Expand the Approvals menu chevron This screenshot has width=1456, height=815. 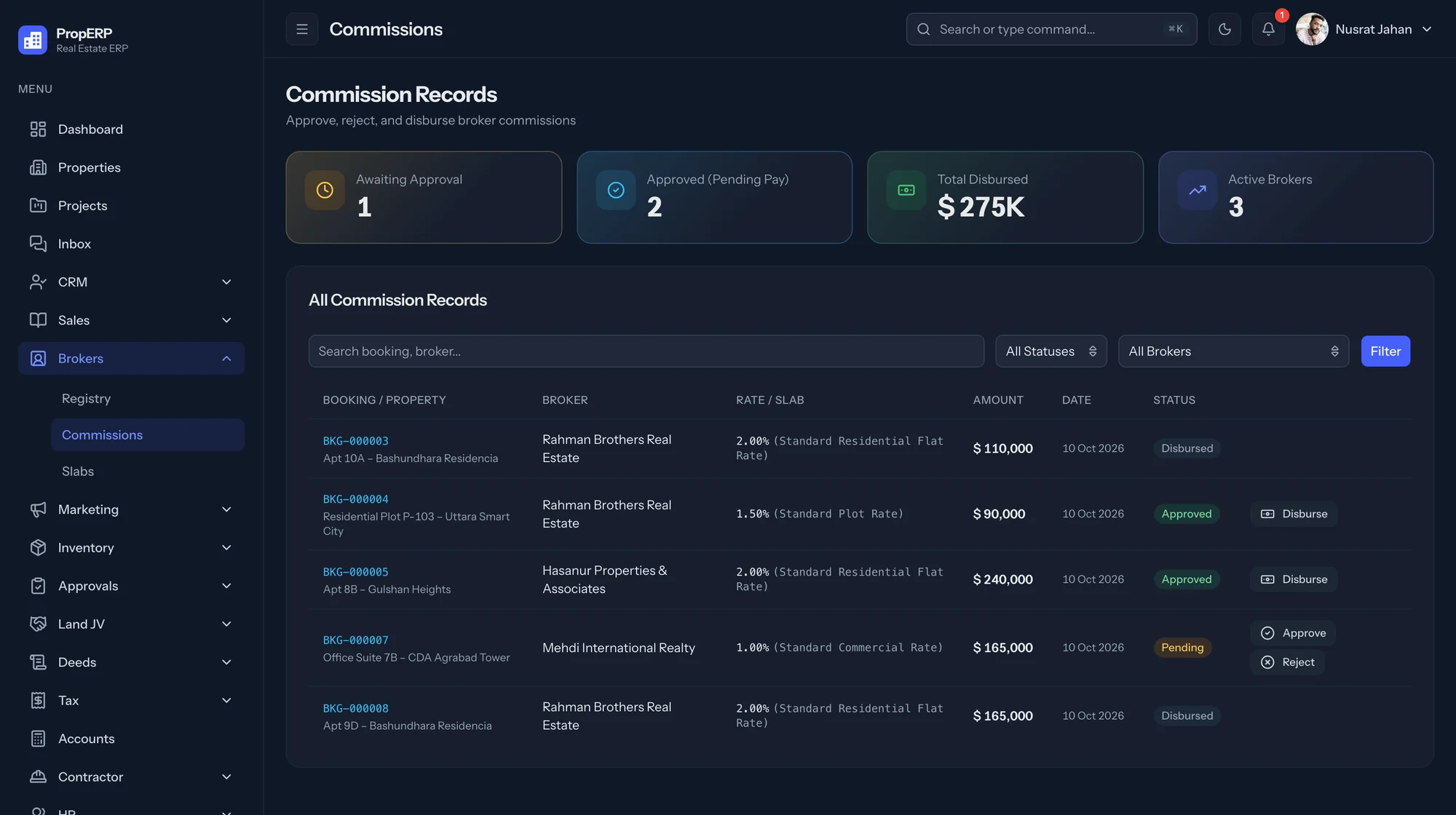click(226, 586)
